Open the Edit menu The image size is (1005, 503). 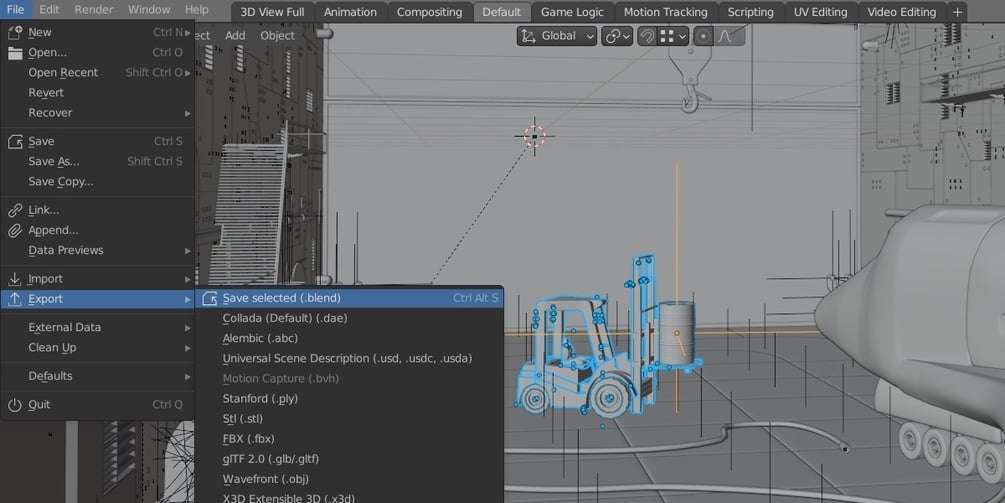click(49, 10)
